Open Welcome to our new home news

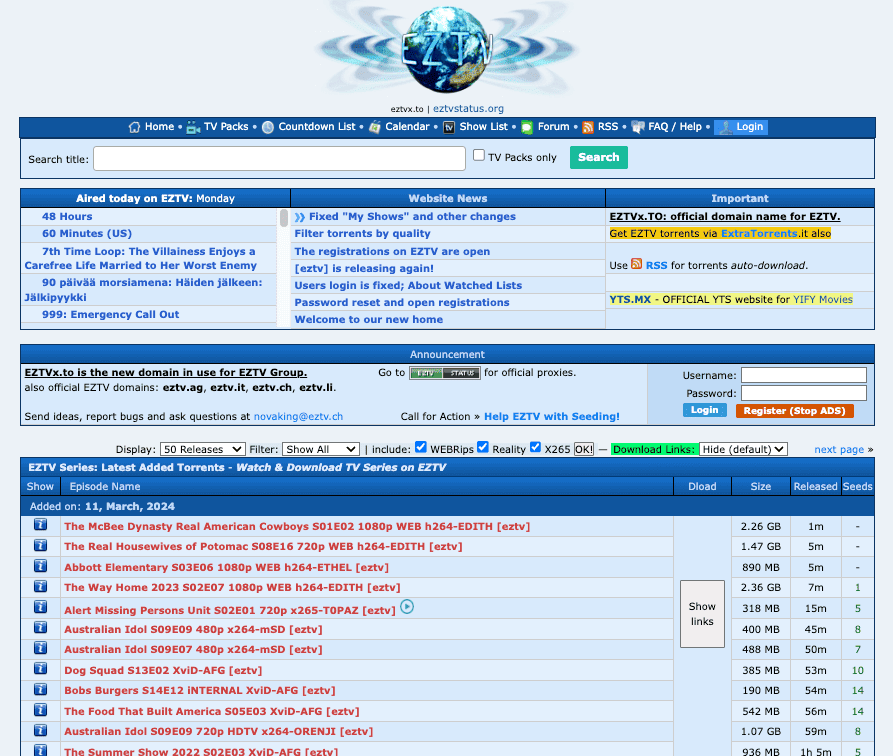coord(368,320)
